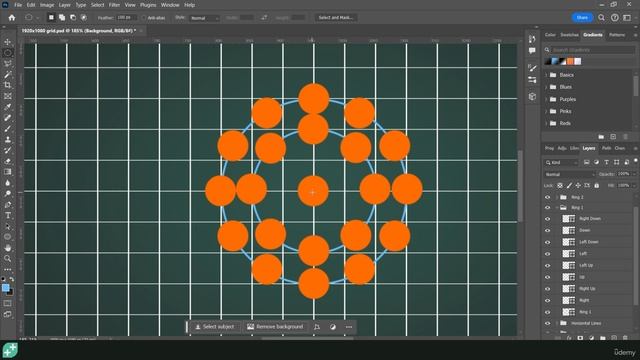Hide the Left Up layer
The height and width of the screenshot is (360, 640).
pos(548,265)
